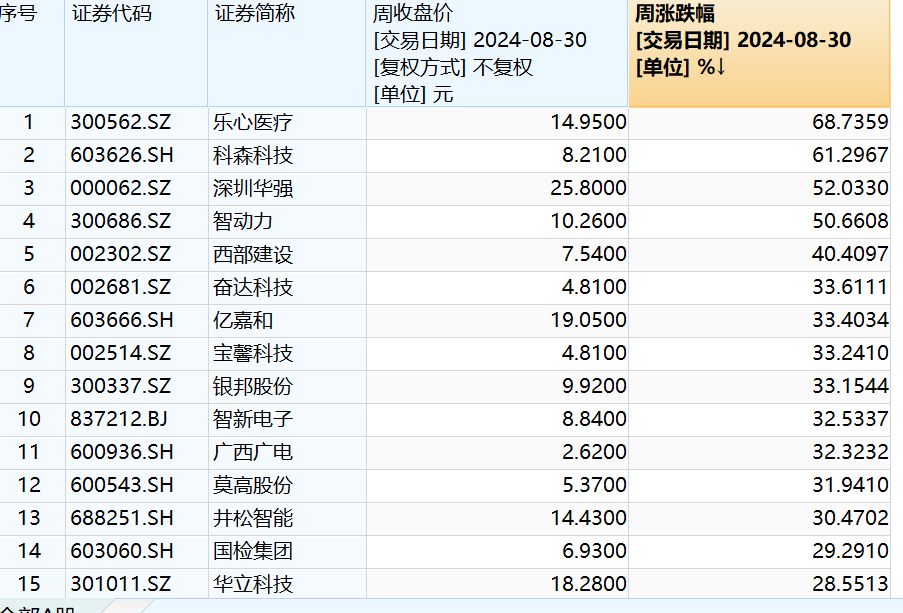Select stock name 乐心医疗

(x=253, y=122)
